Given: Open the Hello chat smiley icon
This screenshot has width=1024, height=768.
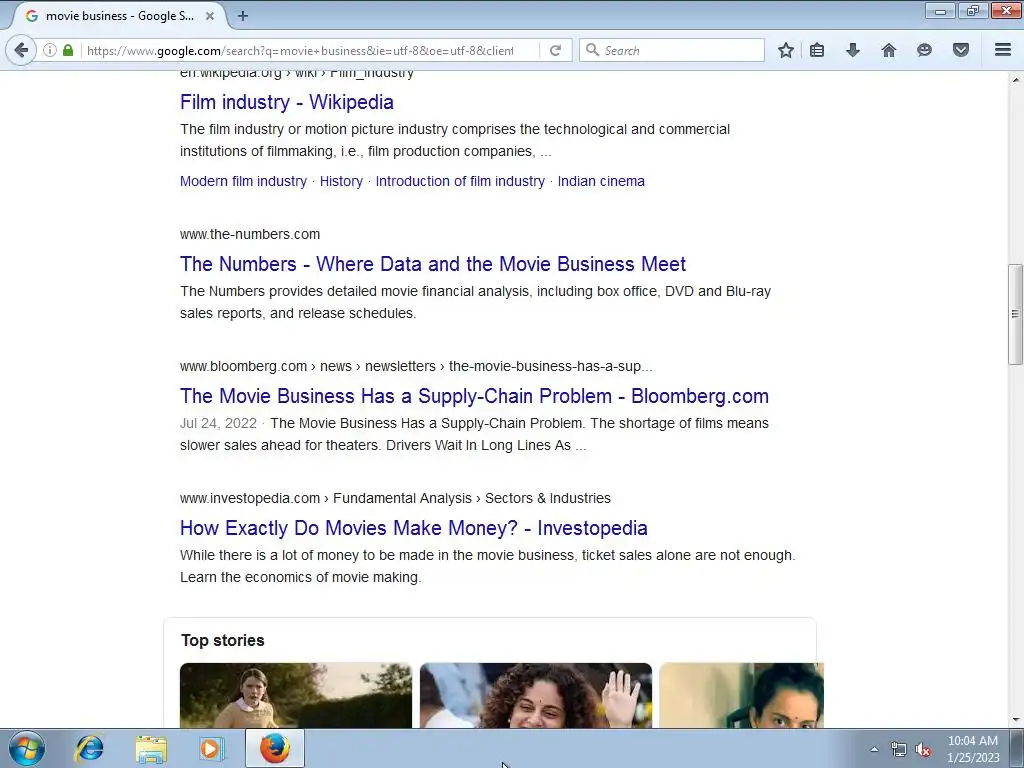Looking at the screenshot, I should (924, 50).
